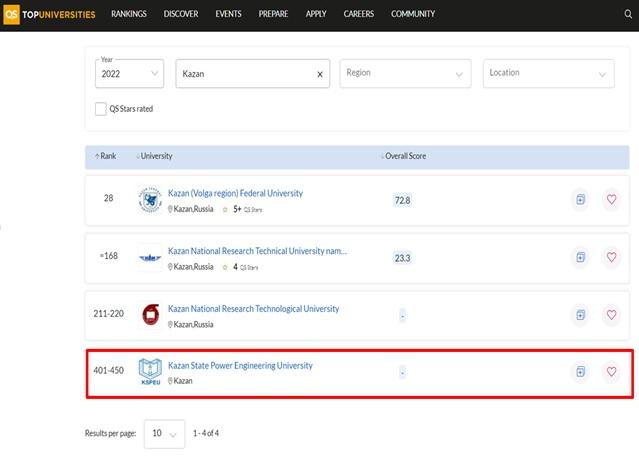This screenshot has width=639, height=457.
Task: Add Kazan Federal University to compare
Action: coord(580,199)
